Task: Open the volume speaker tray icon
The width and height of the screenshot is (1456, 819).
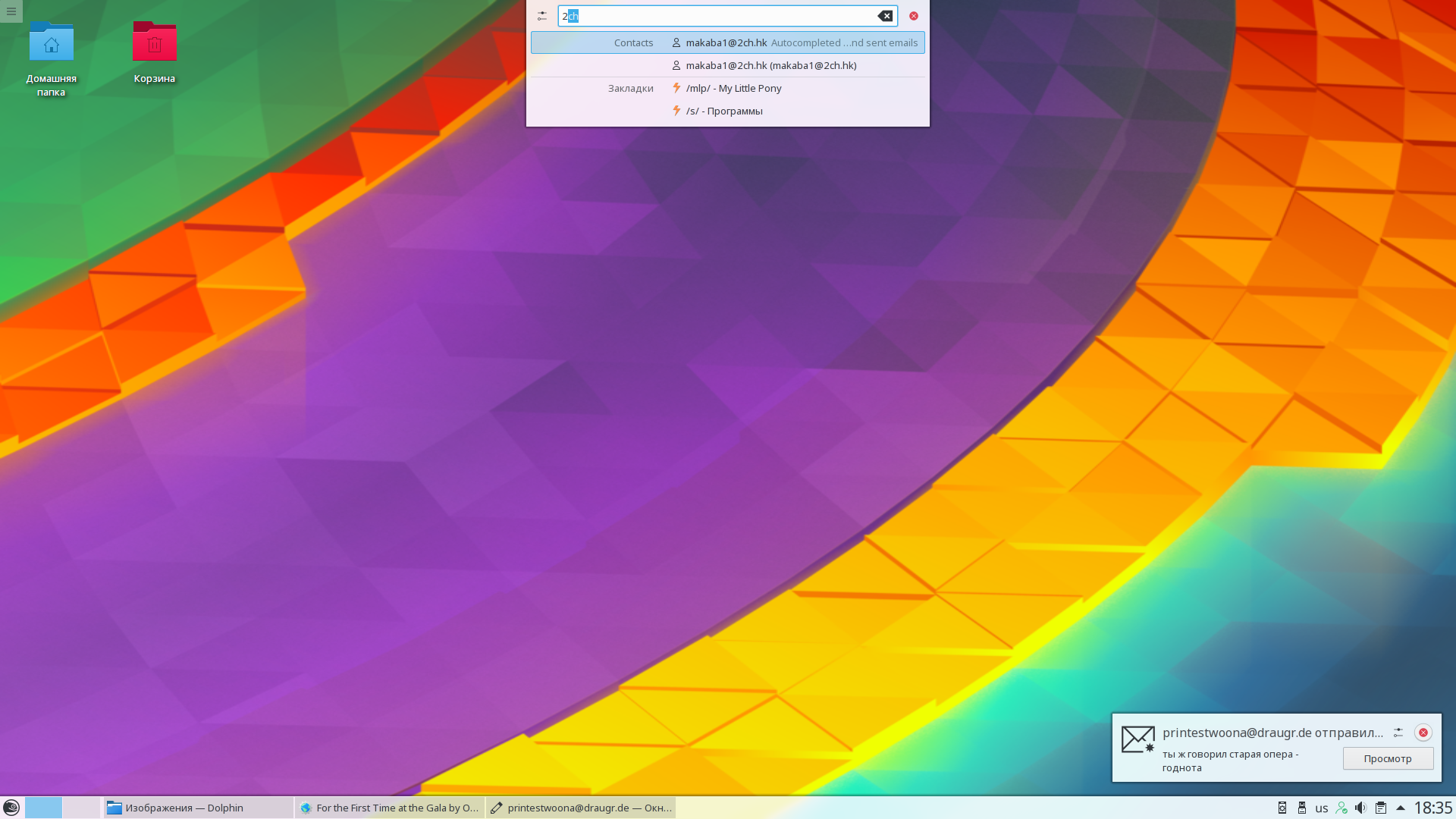Action: pyautogui.click(x=1361, y=808)
